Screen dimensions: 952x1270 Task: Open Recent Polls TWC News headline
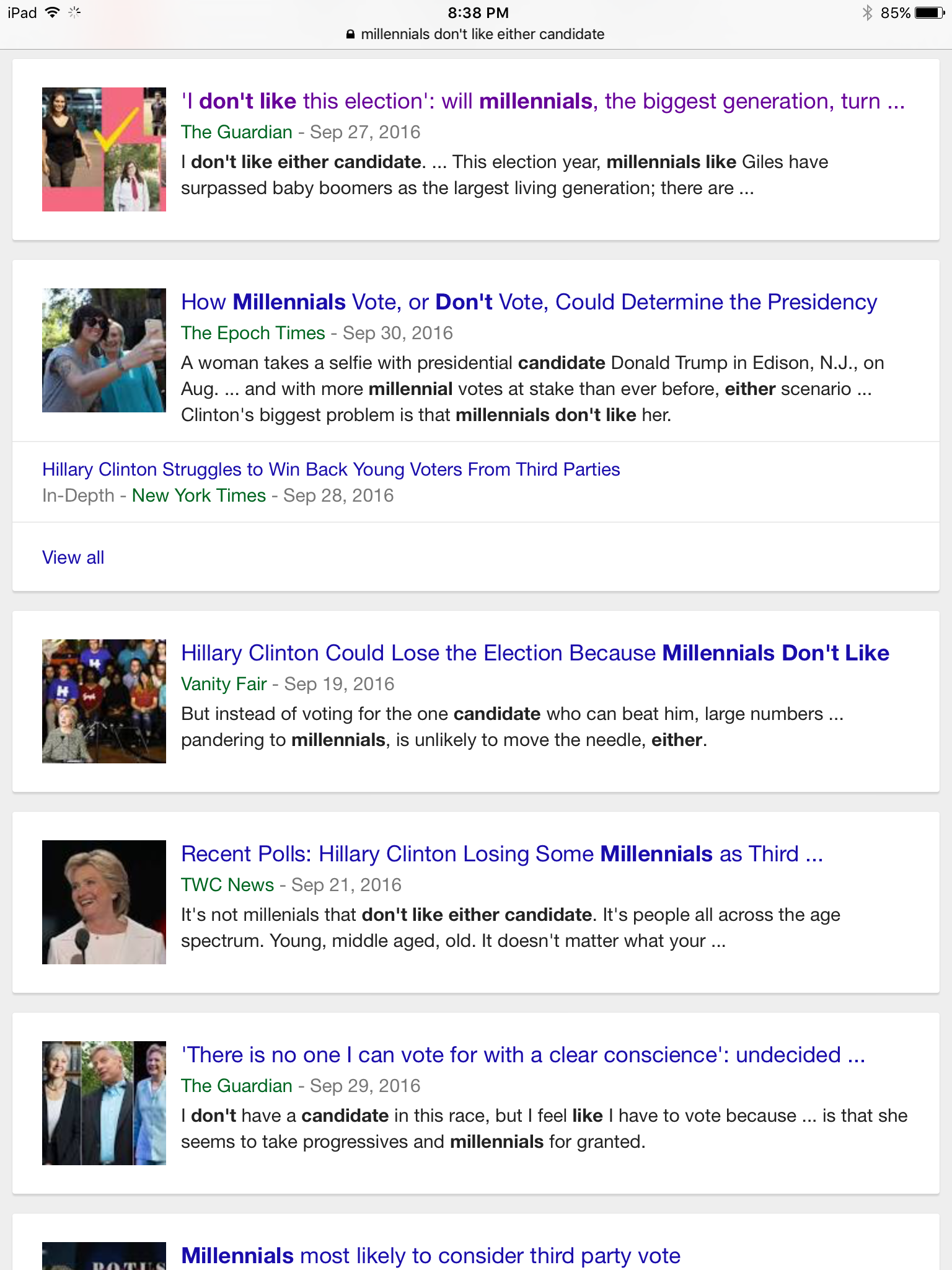[x=502, y=854]
